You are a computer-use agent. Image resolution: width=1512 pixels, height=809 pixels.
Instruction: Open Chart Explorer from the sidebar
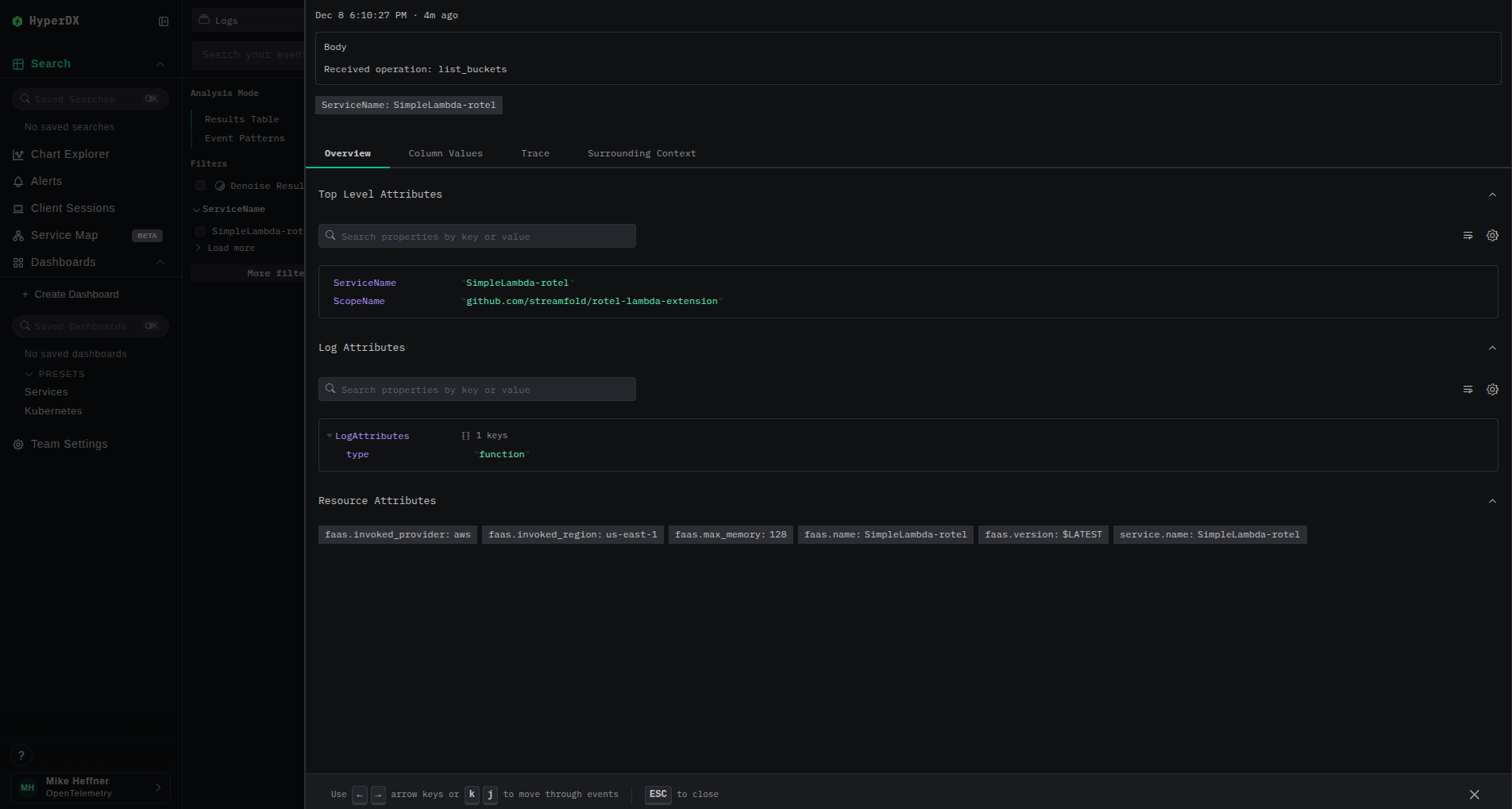coord(70,154)
